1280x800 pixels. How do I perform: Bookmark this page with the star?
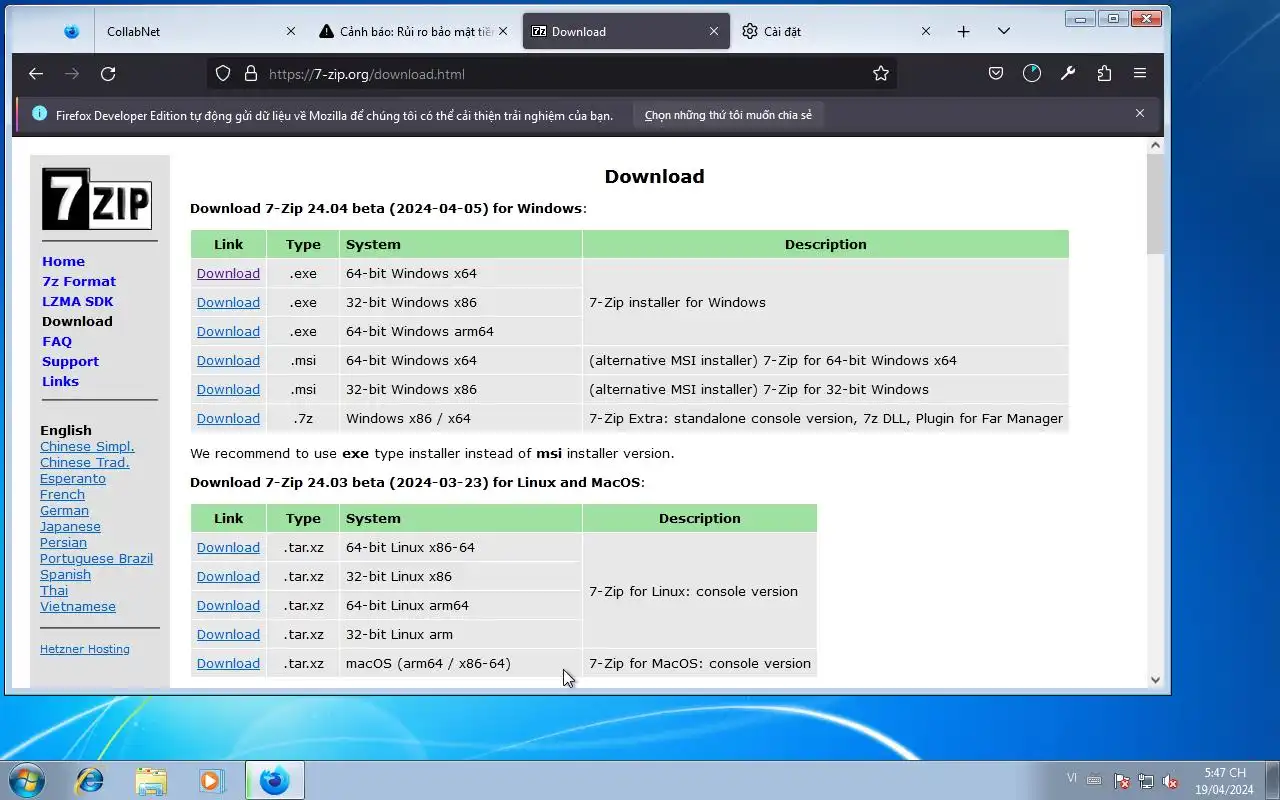tap(880, 74)
